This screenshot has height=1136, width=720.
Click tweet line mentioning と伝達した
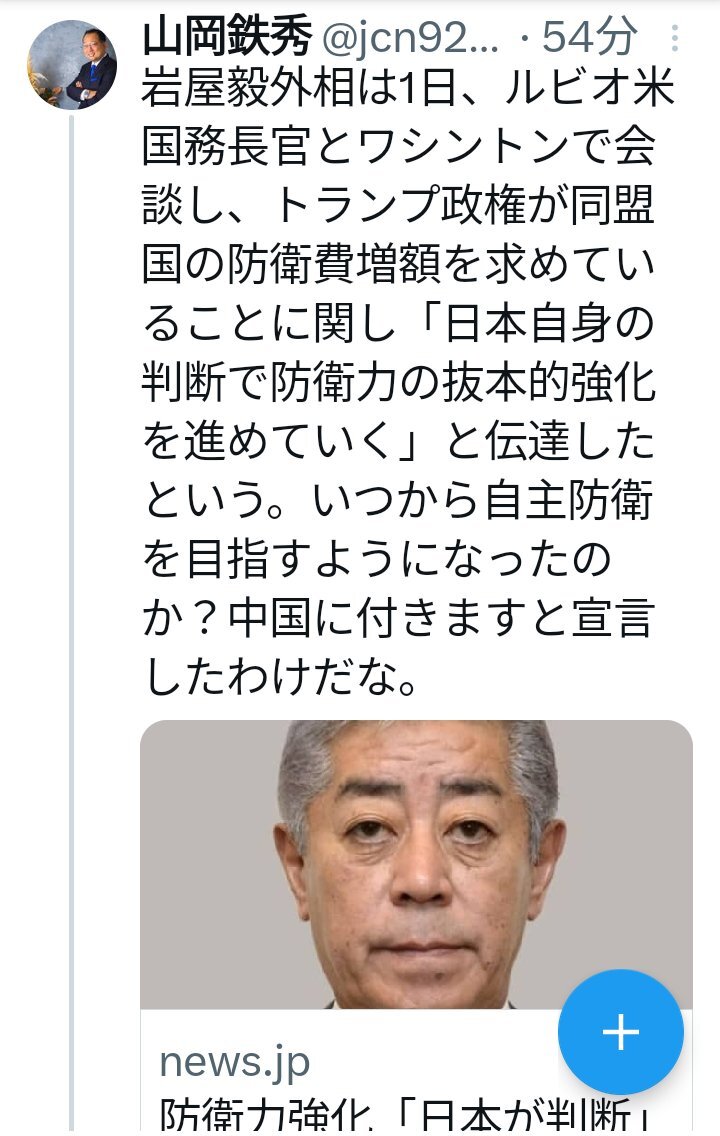pyautogui.click(x=398, y=442)
